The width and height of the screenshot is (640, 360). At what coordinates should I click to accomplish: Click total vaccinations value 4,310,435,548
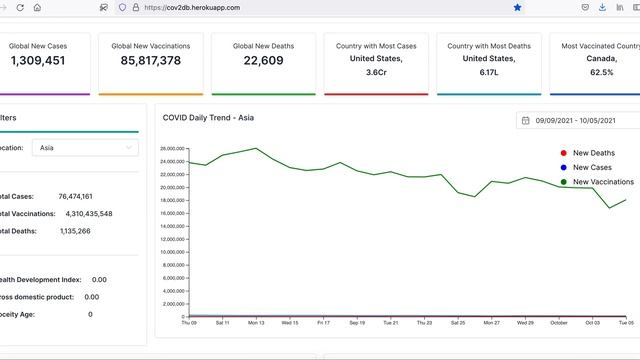pos(89,213)
